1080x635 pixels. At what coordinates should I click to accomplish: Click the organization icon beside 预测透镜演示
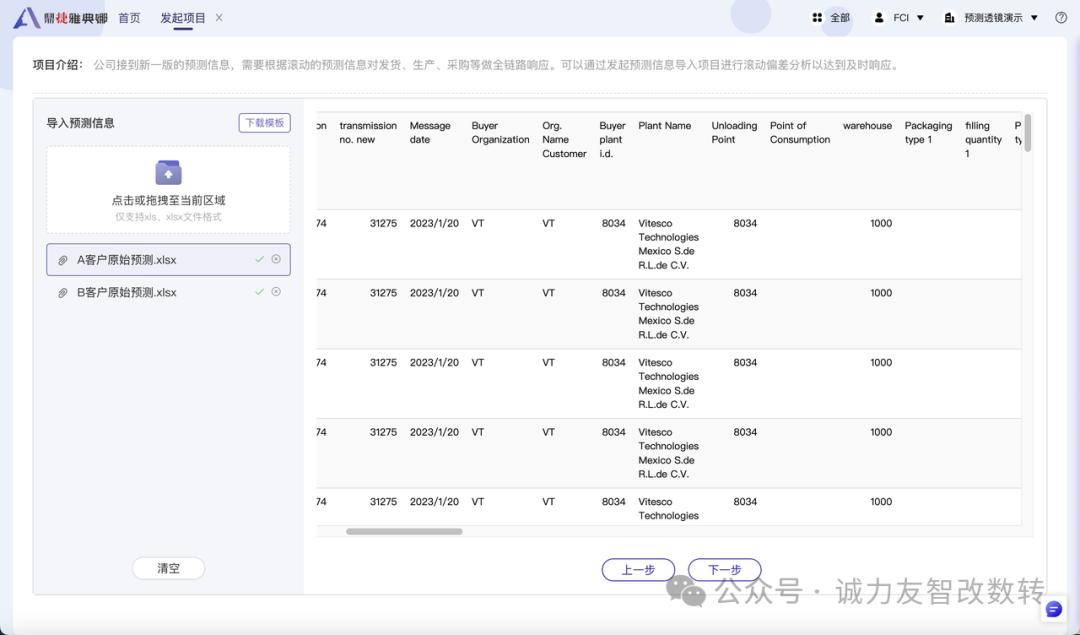coord(949,18)
